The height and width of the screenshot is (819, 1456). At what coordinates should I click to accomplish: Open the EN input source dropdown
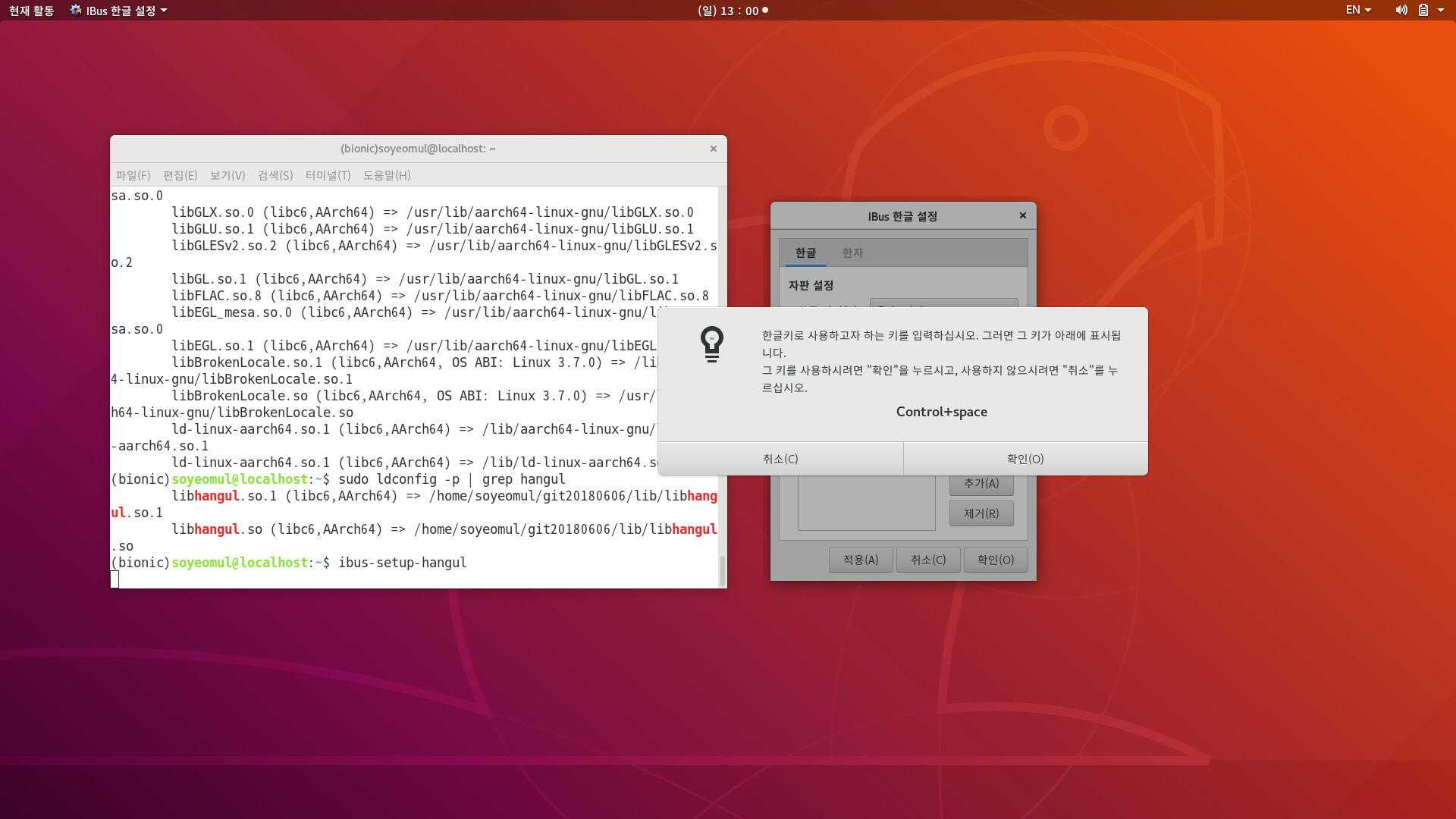1358,11
